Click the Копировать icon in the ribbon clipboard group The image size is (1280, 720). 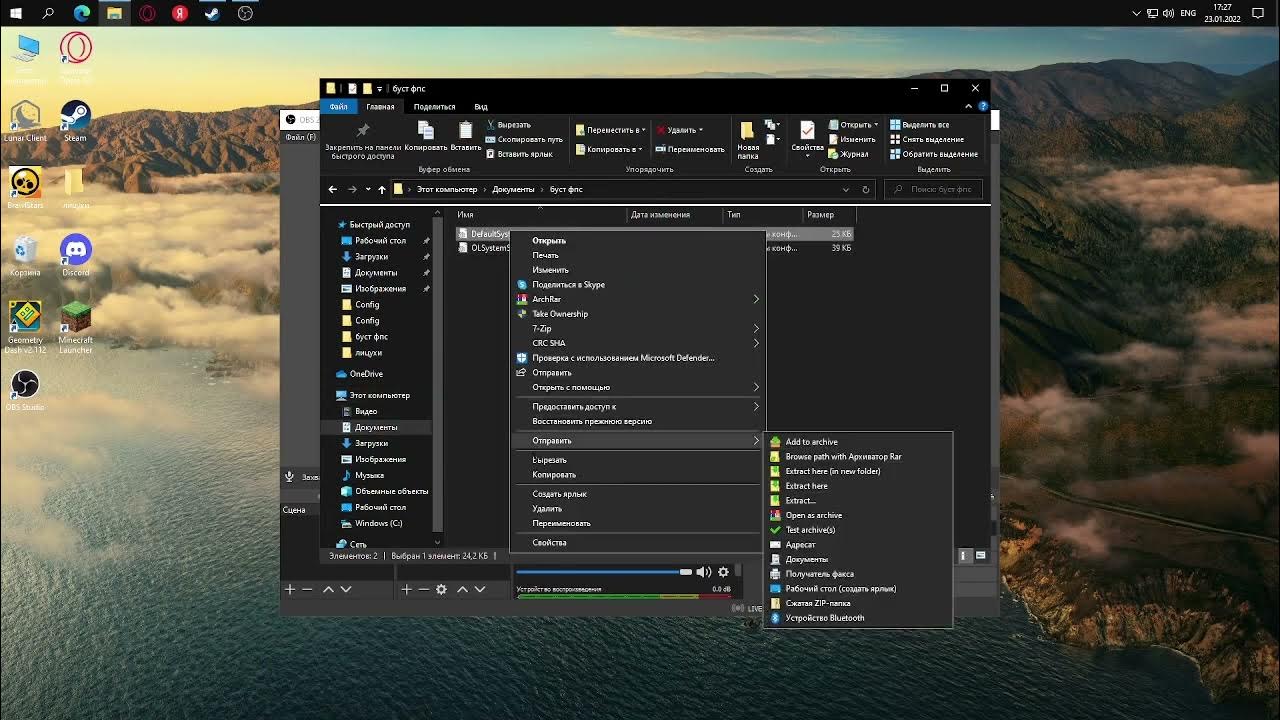426,135
